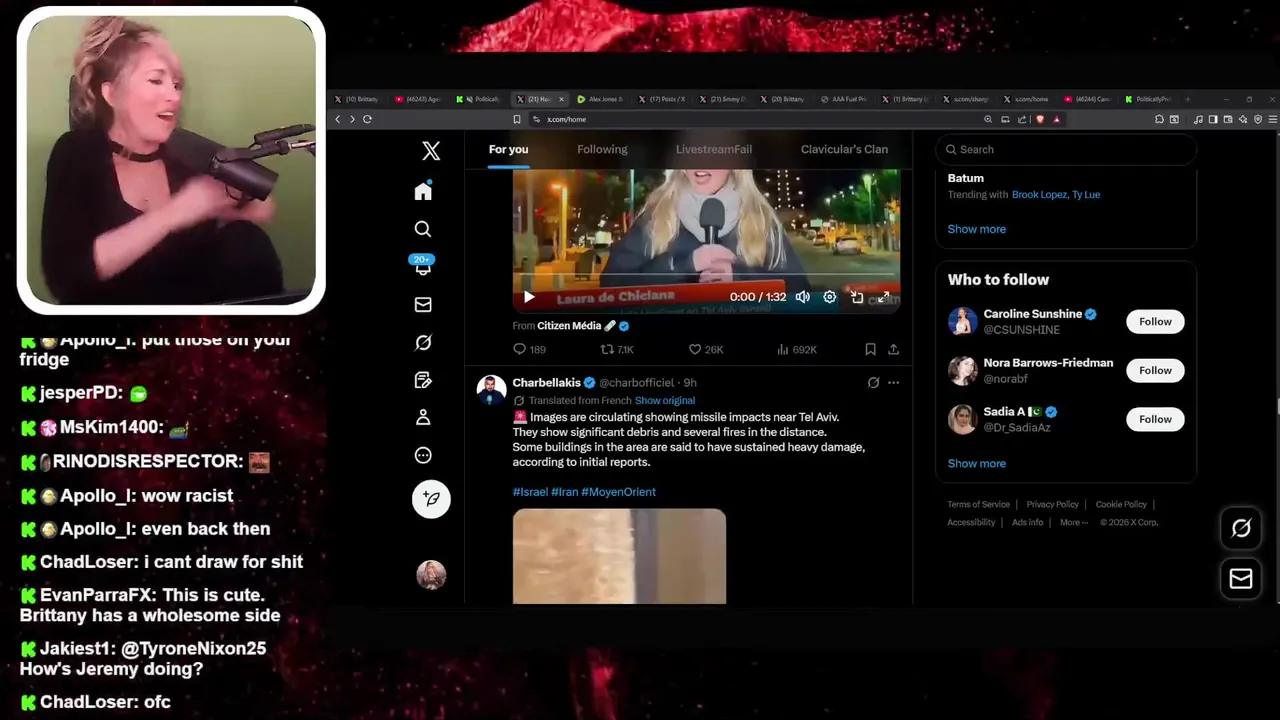Open #Iran hashtag
This screenshot has width=1280, height=720.
[x=564, y=492]
